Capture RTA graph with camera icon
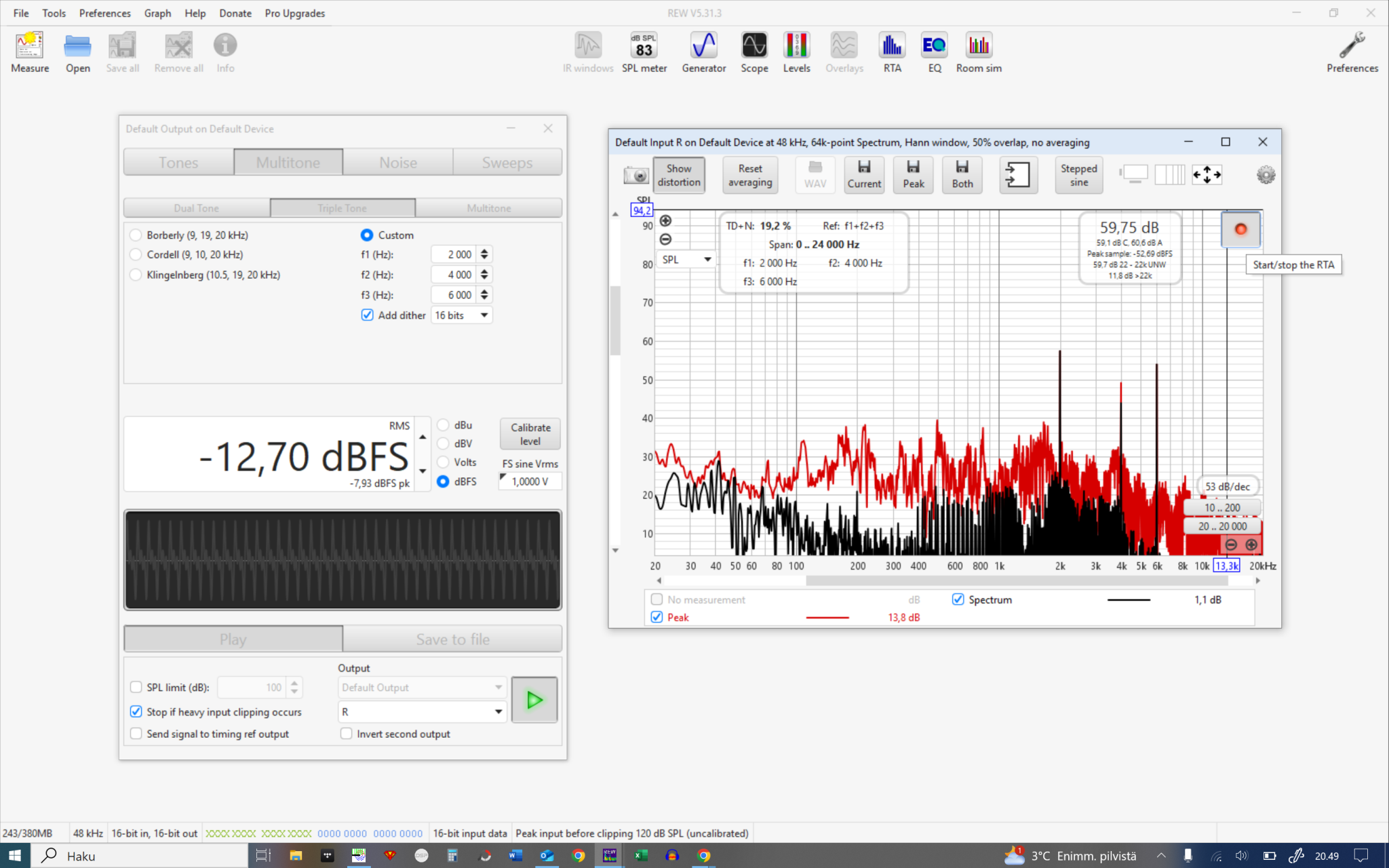Viewport: 1389px width, 868px height. (636, 176)
